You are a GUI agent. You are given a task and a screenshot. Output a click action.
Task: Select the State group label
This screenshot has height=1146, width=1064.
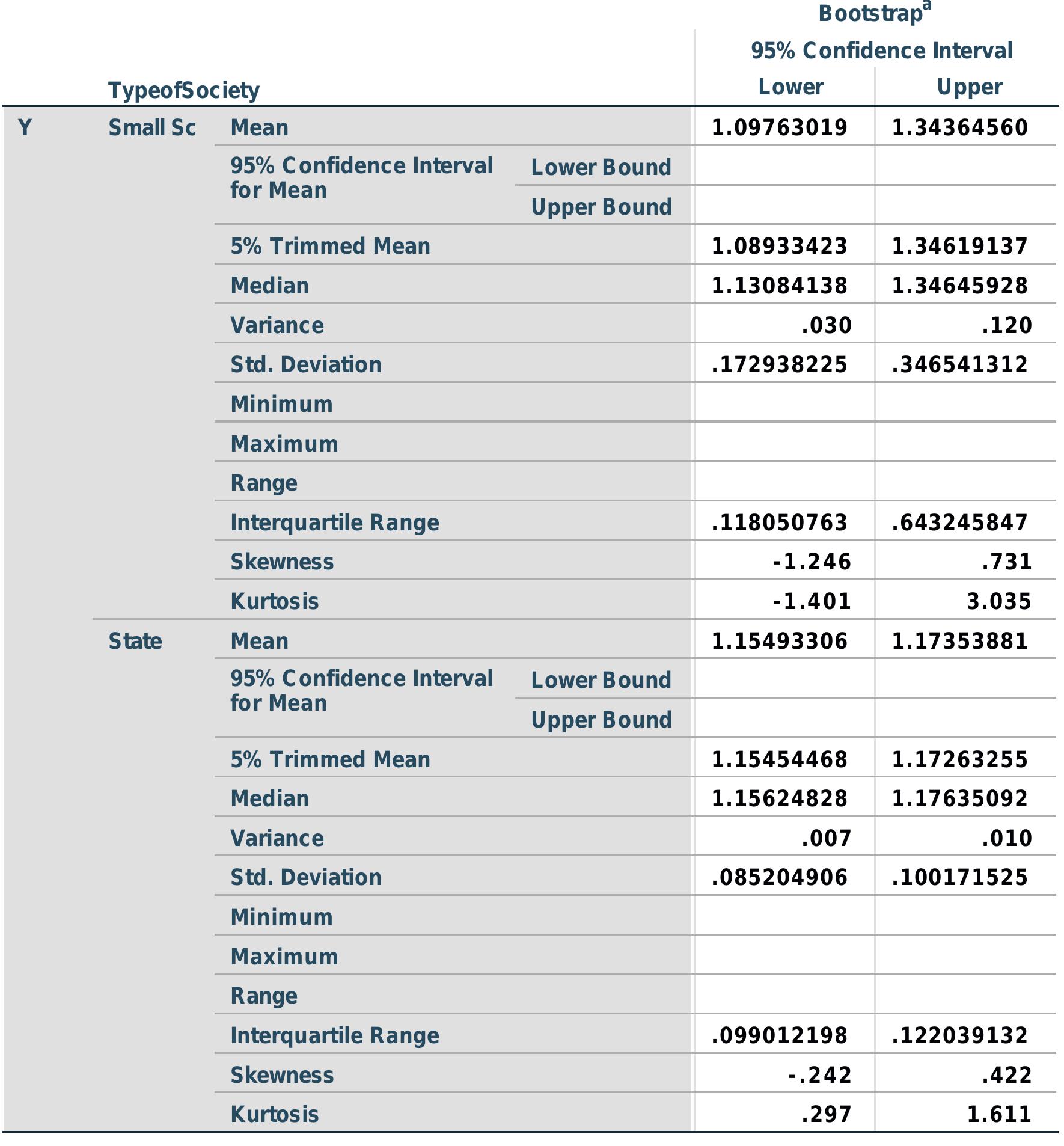pos(135,641)
